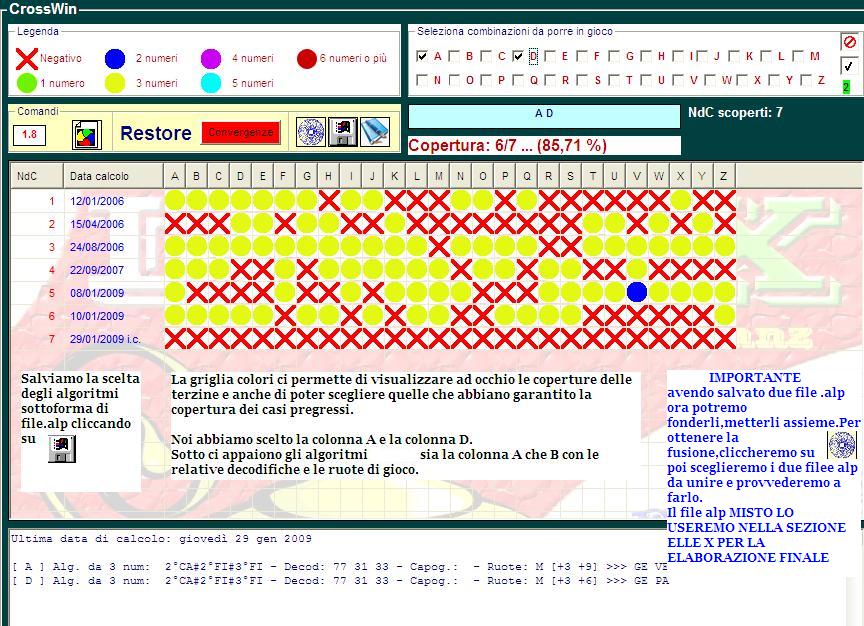Click the yellow circle in row 6 column A
Viewport: 864px width, 626px height.
pos(175,315)
